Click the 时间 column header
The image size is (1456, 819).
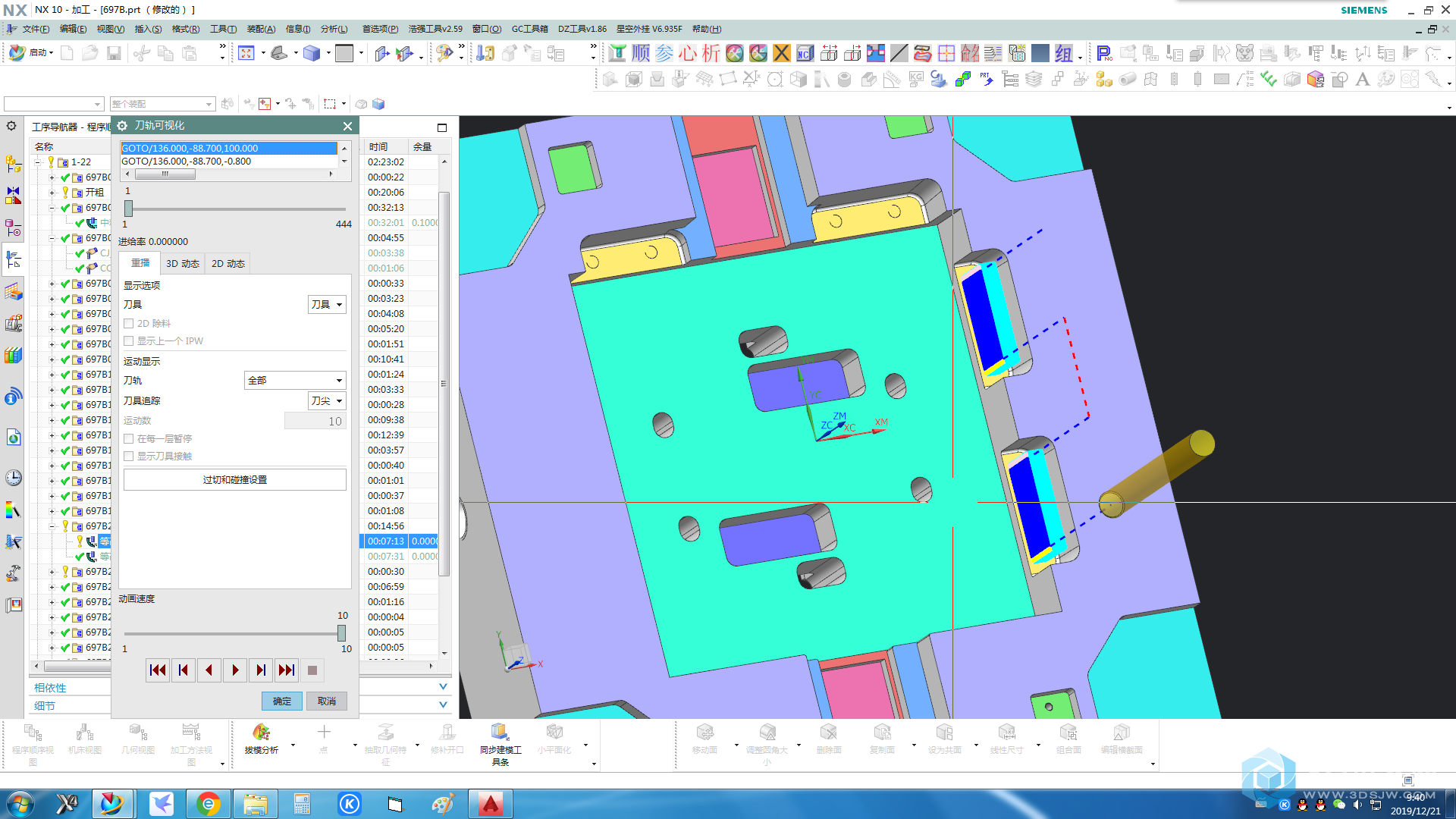click(x=386, y=147)
